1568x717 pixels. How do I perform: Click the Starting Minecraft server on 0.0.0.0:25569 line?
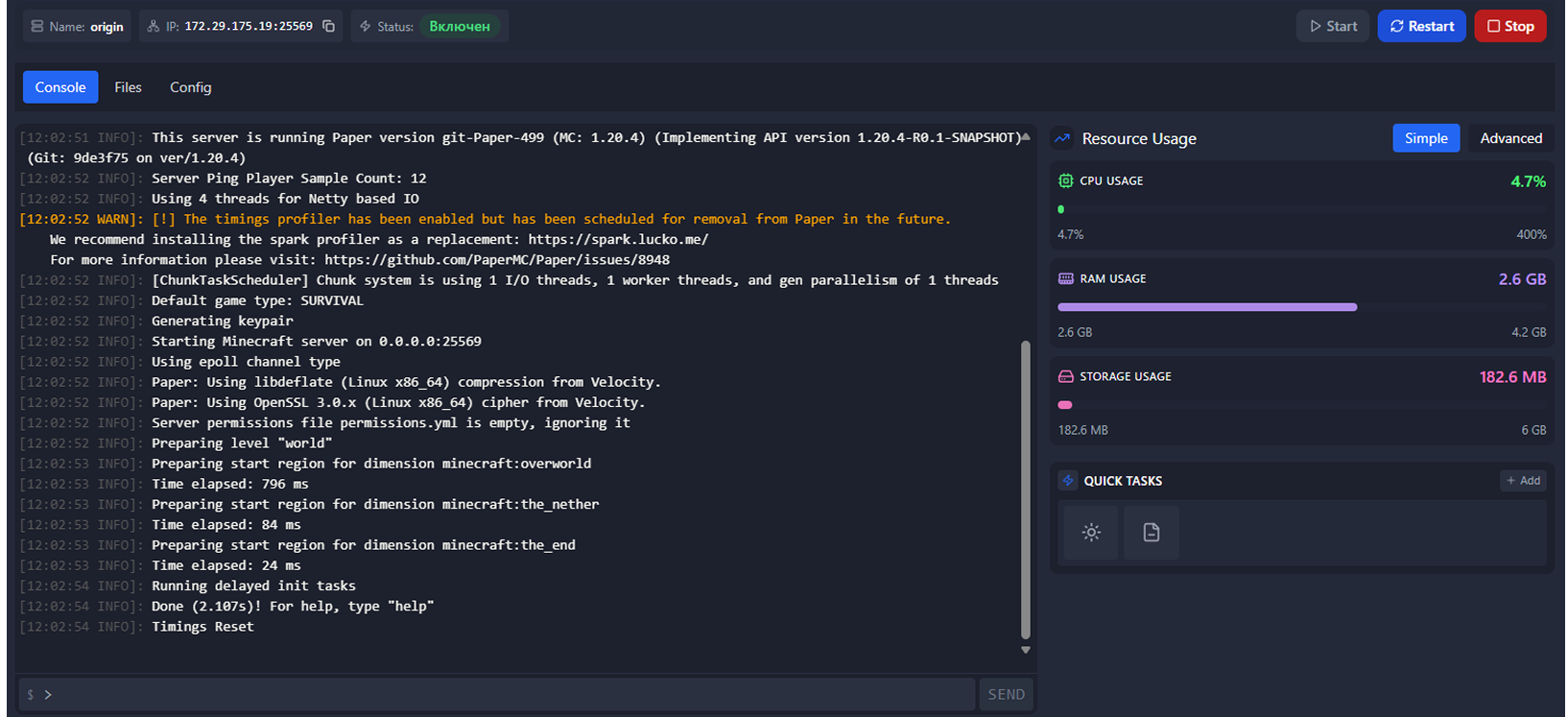pos(317,341)
